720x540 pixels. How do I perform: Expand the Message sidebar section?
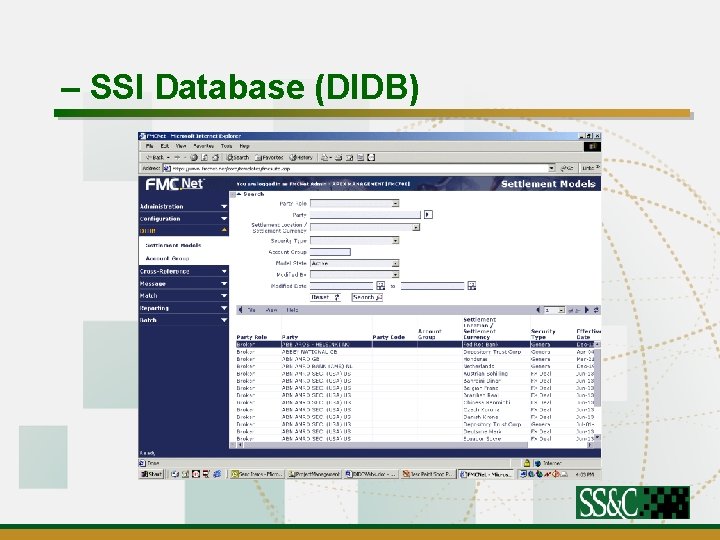pyautogui.click(x=184, y=284)
